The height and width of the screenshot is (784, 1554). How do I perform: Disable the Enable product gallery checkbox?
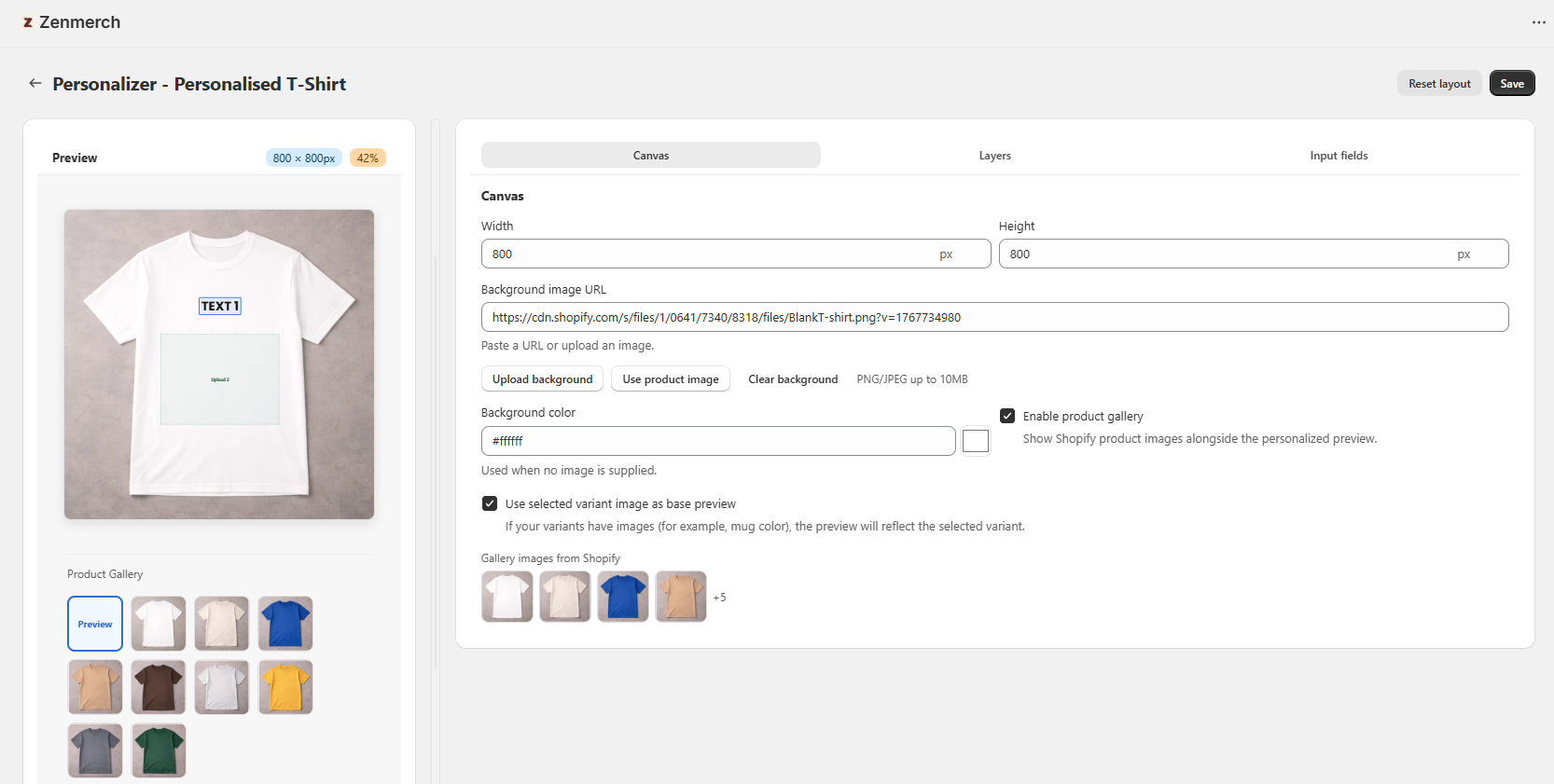(x=1007, y=416)
